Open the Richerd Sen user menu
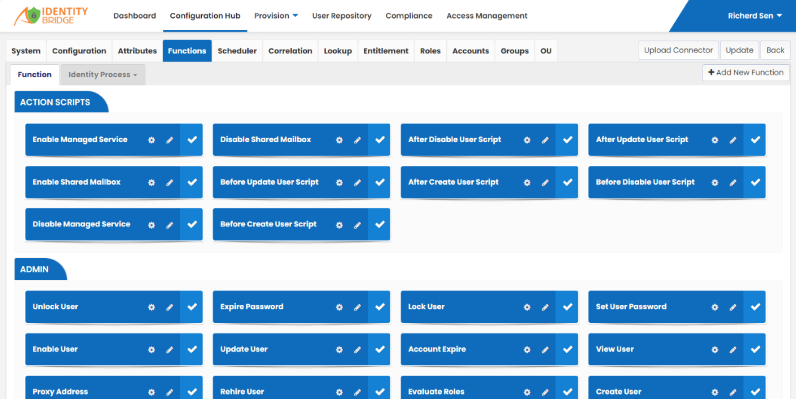 pyautogui.click(x=755, y=16)
